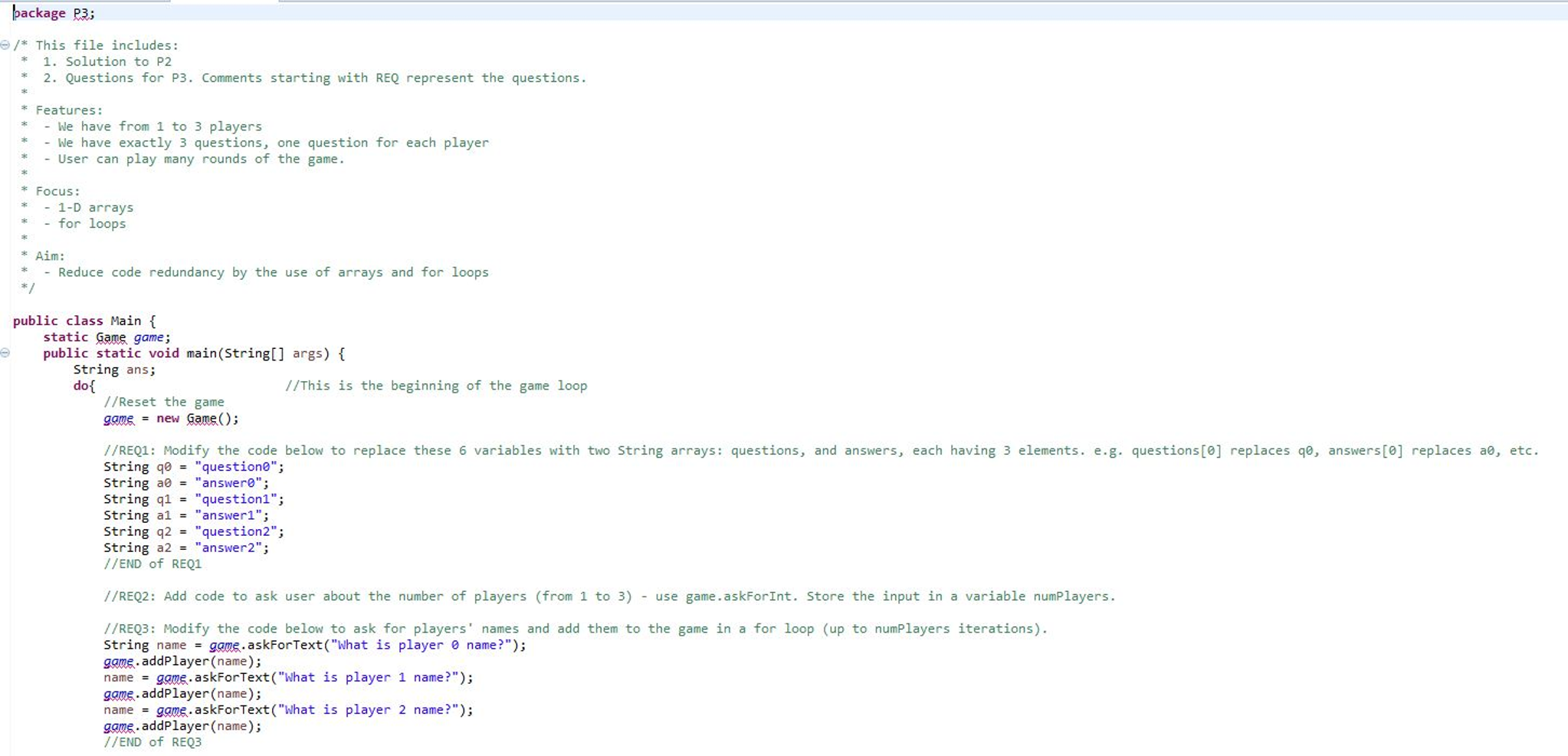Collapse the main method fold marker

tap(5, 353)
